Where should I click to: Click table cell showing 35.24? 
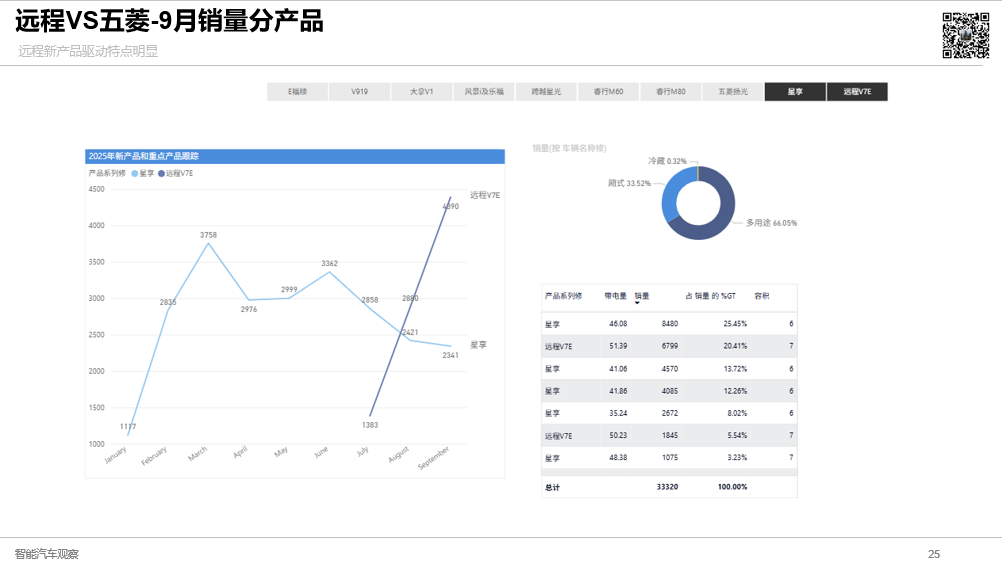[x=618, y=413]
